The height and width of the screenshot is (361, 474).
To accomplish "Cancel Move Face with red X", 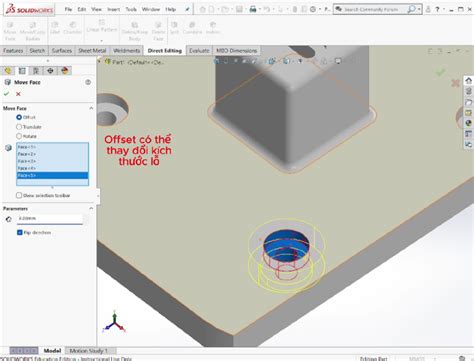I will coord(18,94).
